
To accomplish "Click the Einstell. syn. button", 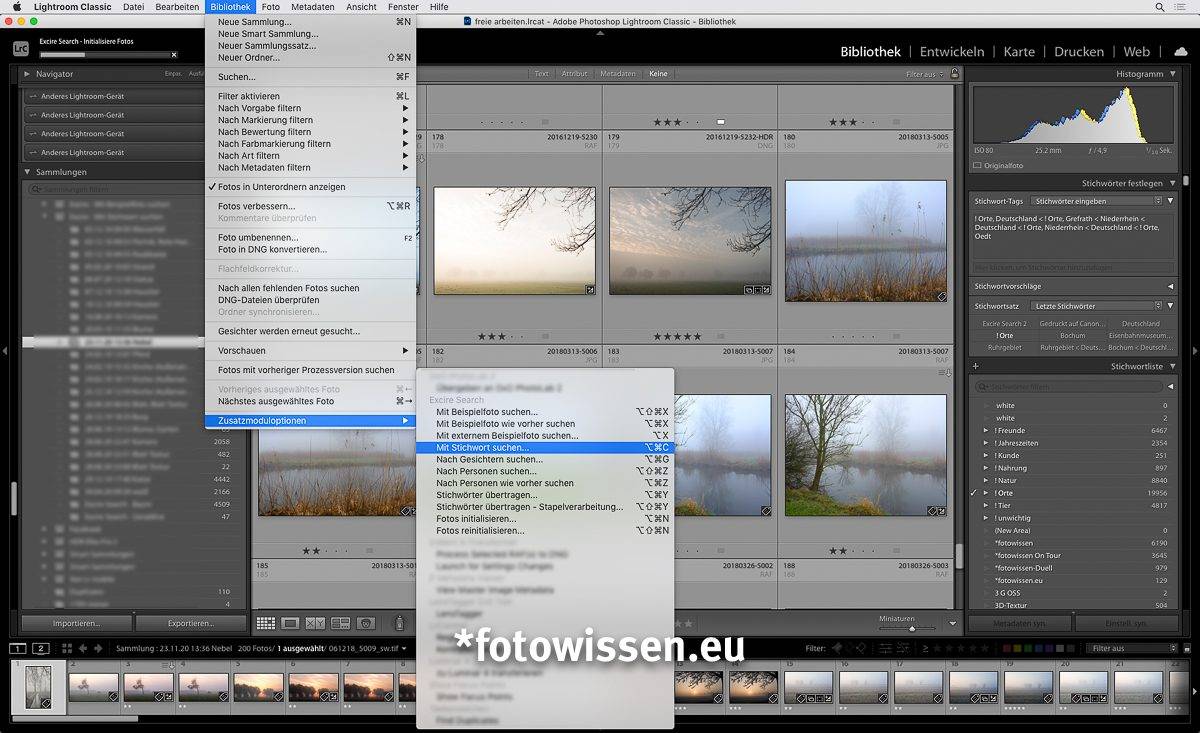I will coord(1125,623).
